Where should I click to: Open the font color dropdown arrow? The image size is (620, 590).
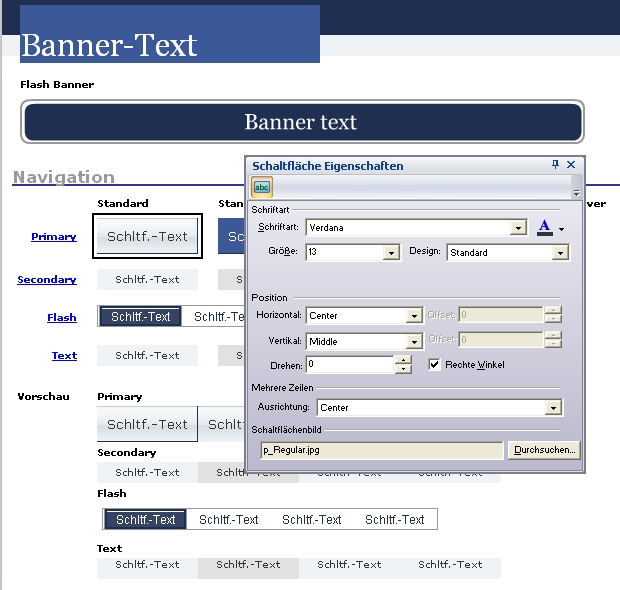click(x=561, y=229)
